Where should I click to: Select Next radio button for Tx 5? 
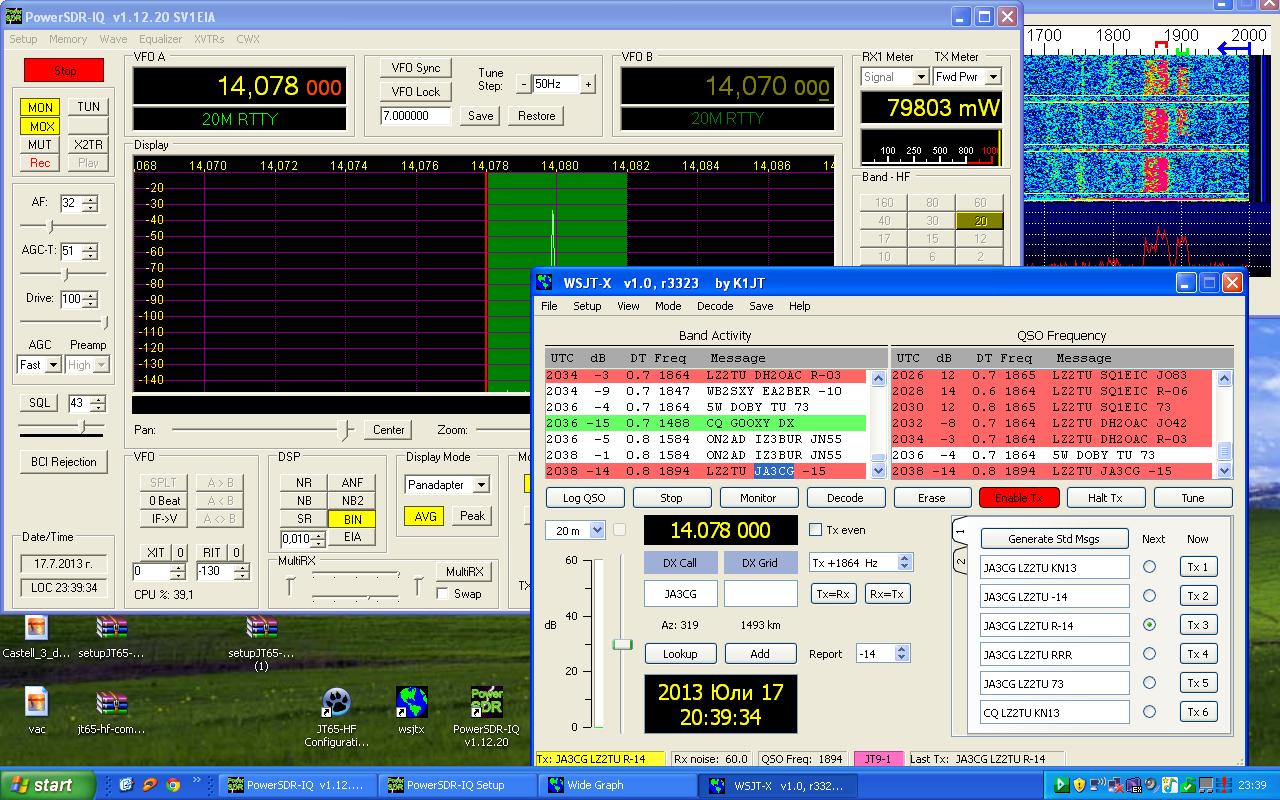pyautogui.click(x=1149, y=683)
